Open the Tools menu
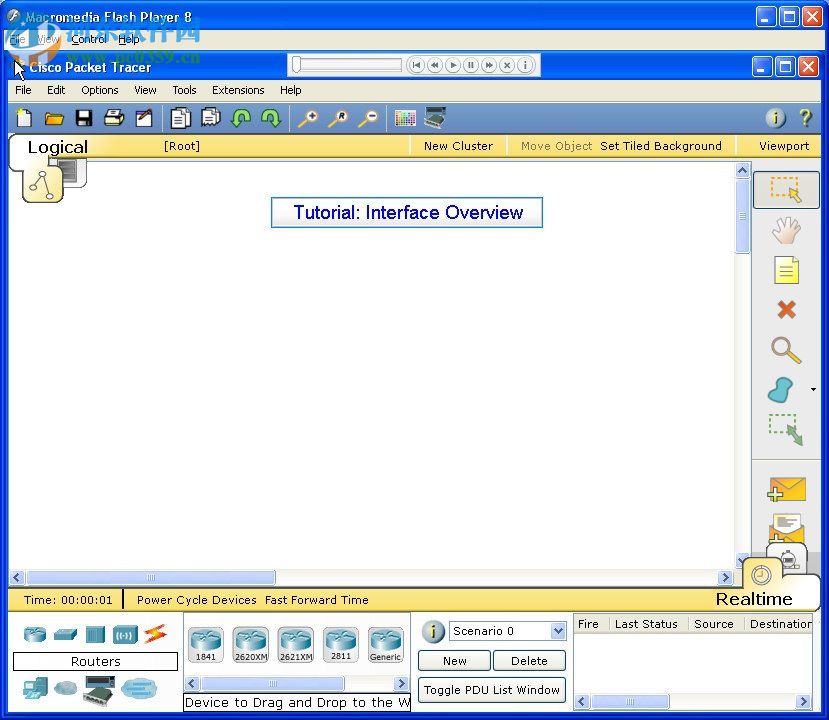829x720 pixels. click(x=184, y=90)
